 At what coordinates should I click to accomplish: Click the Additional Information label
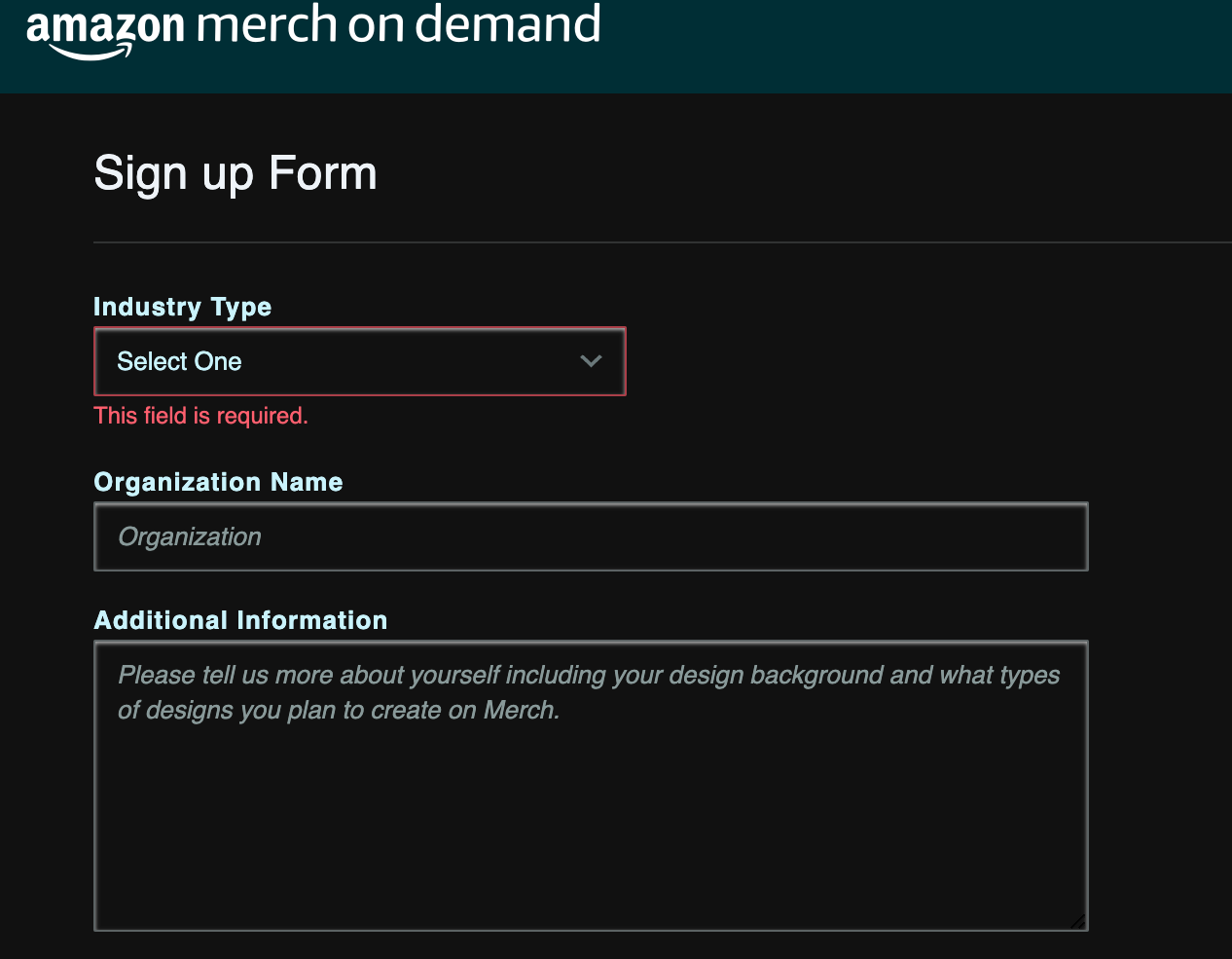(240, 619)
